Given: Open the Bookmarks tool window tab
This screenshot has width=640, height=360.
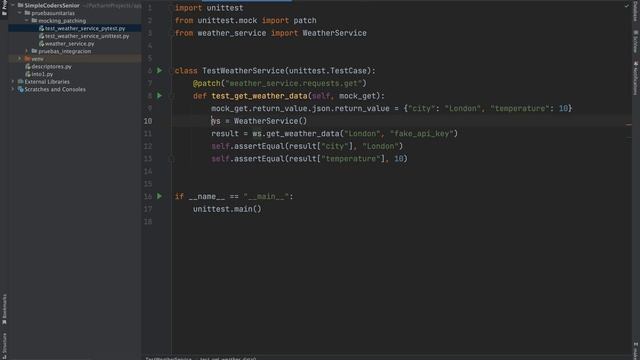Looking at the screenshot, I should click(x=4, y=309).
